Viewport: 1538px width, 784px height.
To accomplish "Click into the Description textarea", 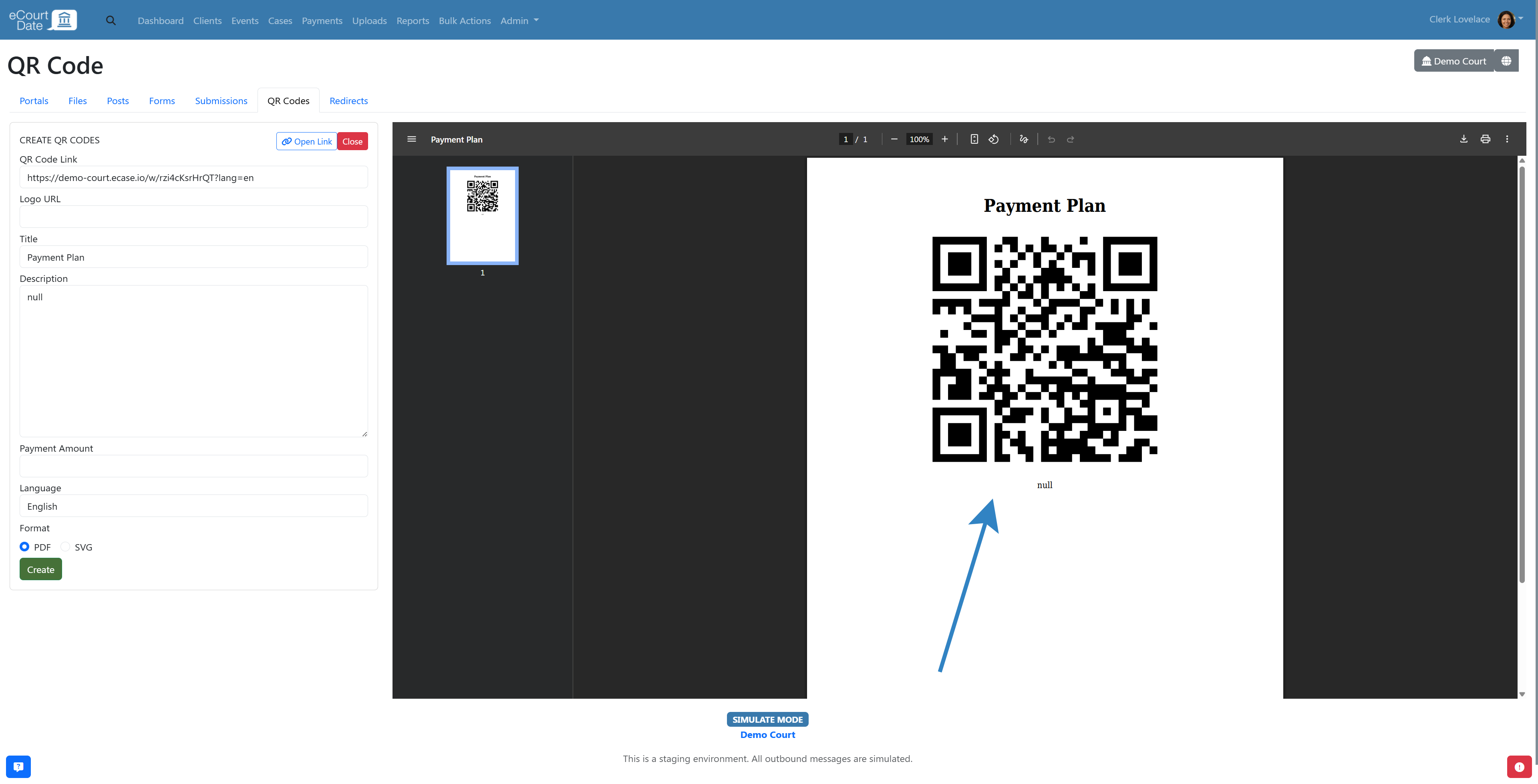I will [193, 361].
